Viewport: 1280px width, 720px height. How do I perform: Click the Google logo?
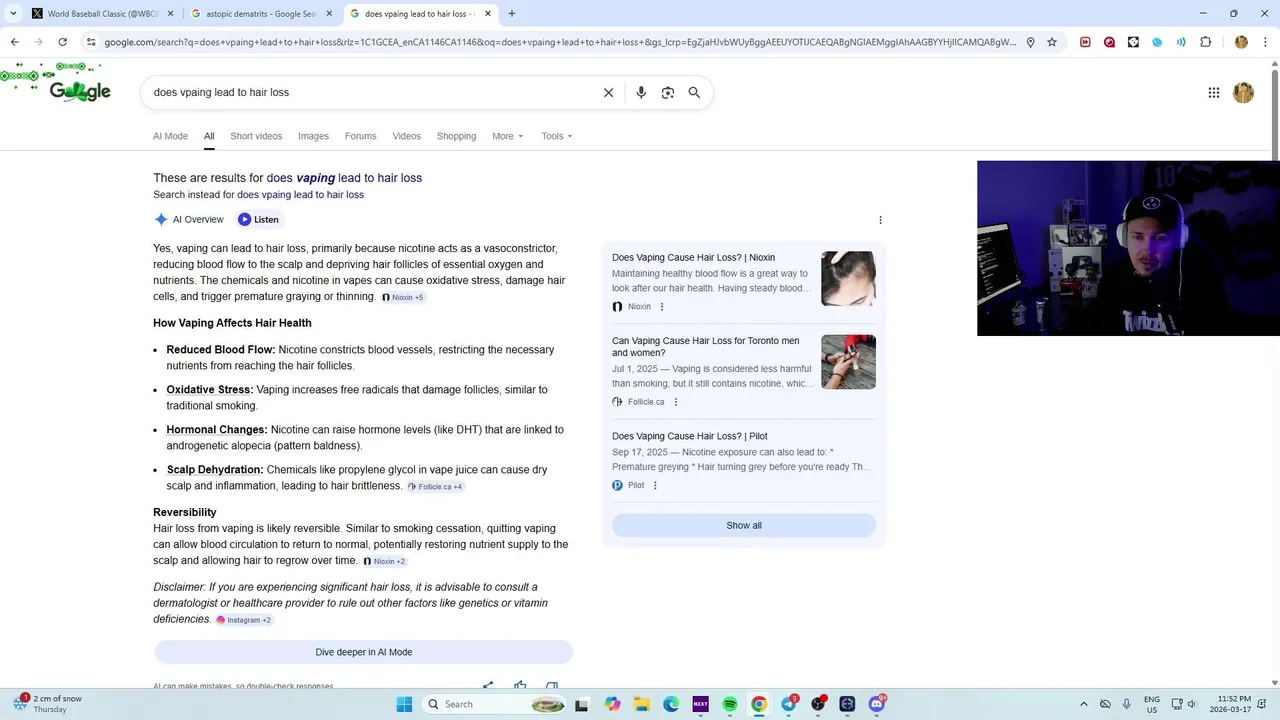pos(80,91)
